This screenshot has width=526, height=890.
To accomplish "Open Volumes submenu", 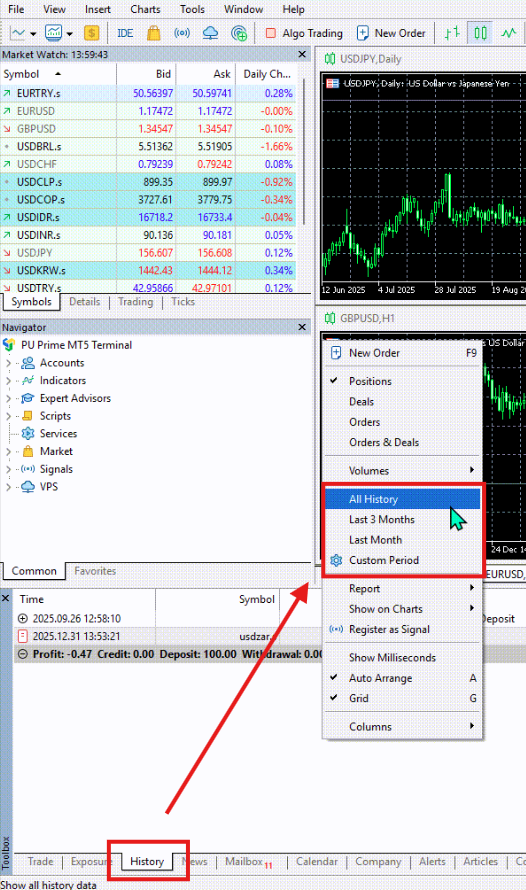I will 403,471.
